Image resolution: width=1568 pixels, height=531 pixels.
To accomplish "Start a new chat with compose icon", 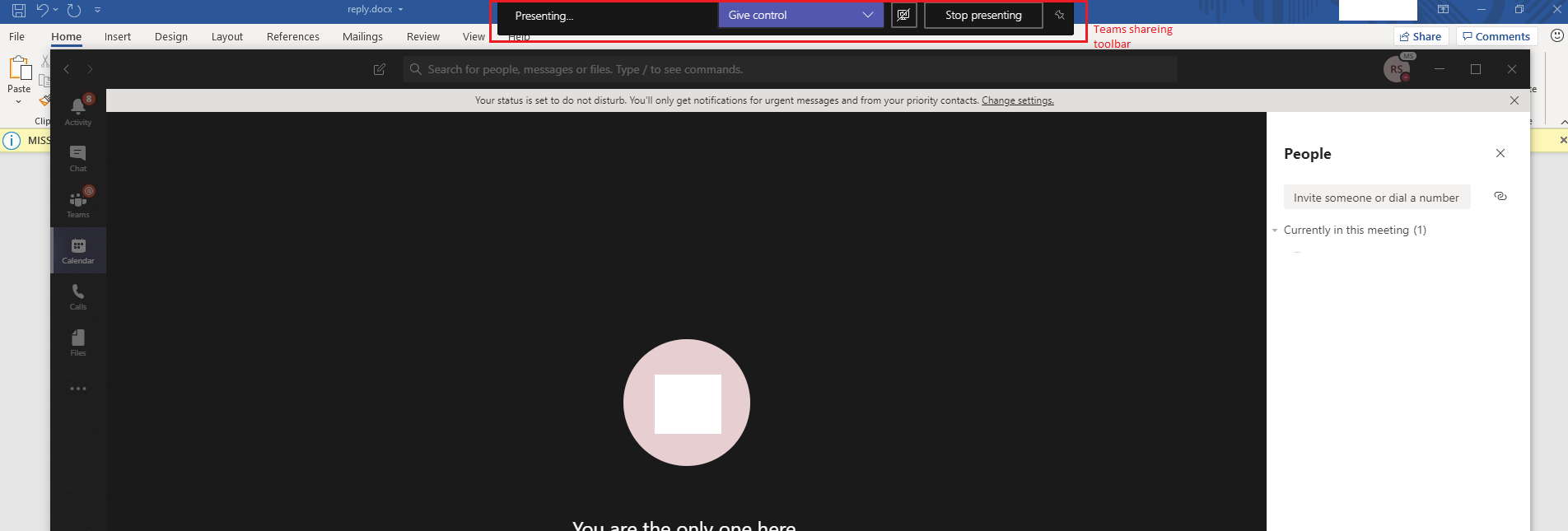I will [x=380, y=69].
